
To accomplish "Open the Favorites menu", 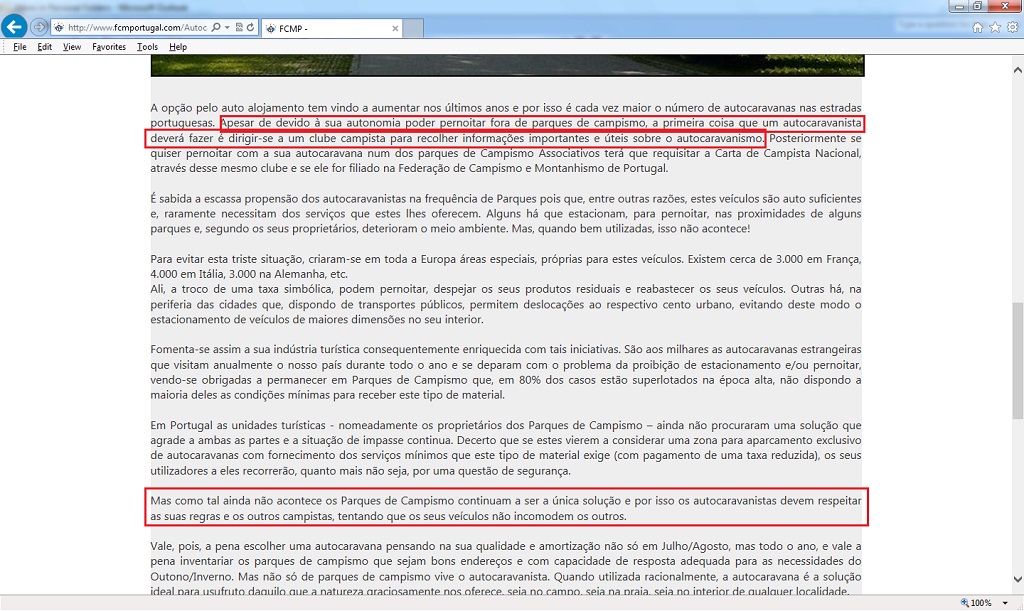I will (109, 47).
